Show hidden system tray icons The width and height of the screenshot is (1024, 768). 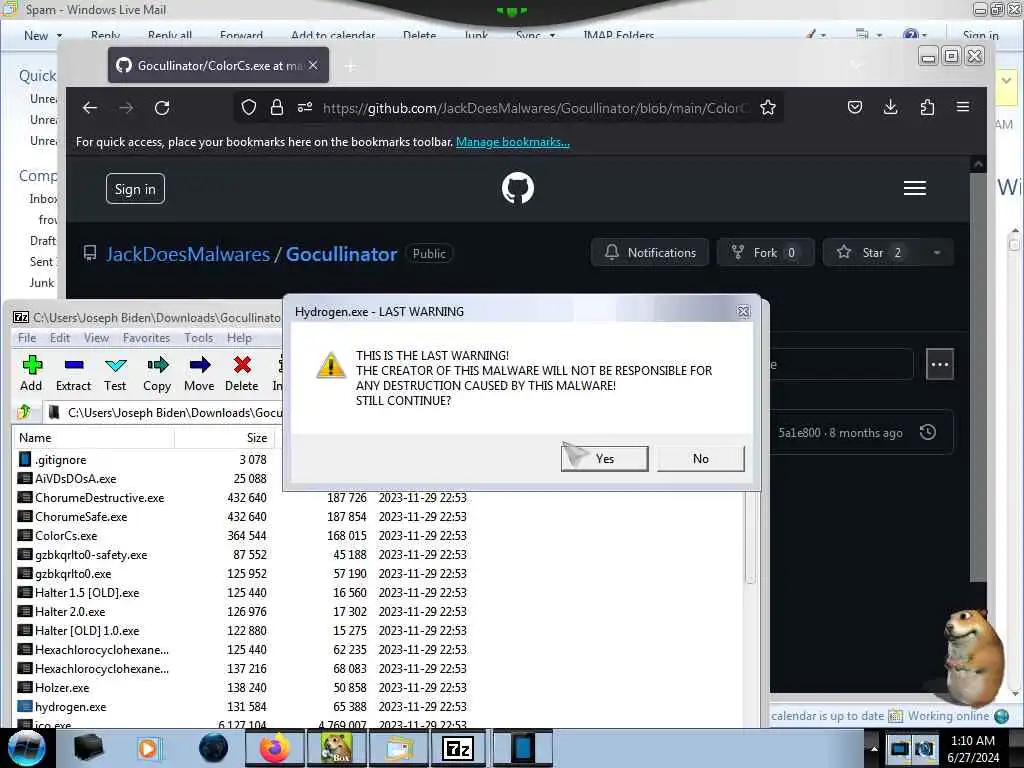coord(874,748)
